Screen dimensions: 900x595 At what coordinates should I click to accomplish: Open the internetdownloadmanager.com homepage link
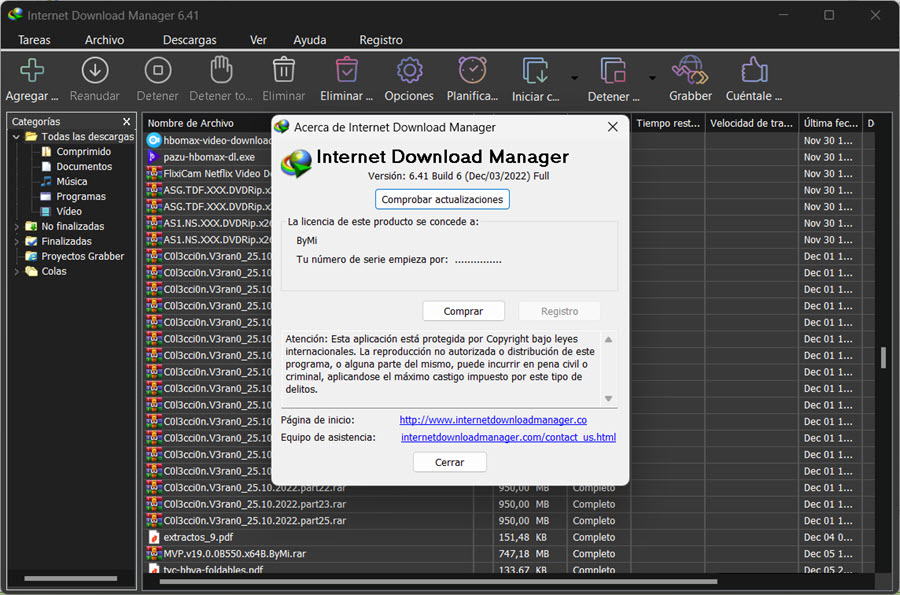tap(492, 420)
